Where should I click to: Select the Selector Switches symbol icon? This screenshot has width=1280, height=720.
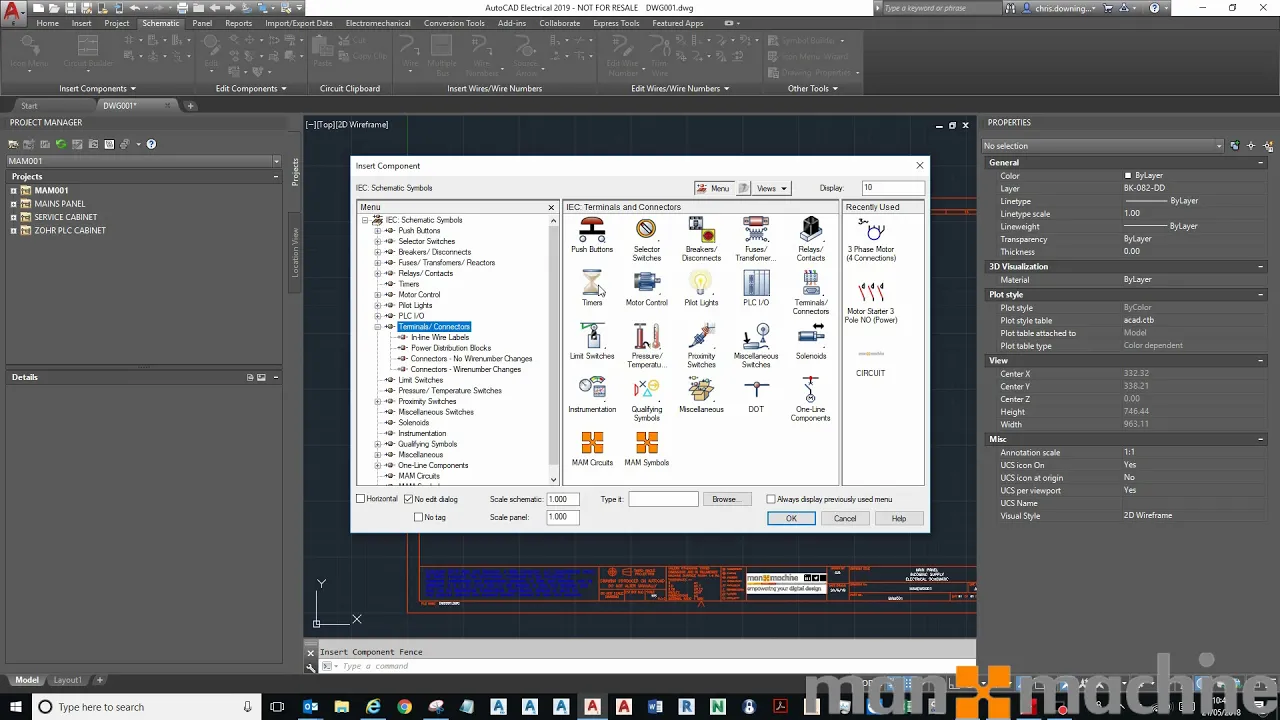(646, 230)
